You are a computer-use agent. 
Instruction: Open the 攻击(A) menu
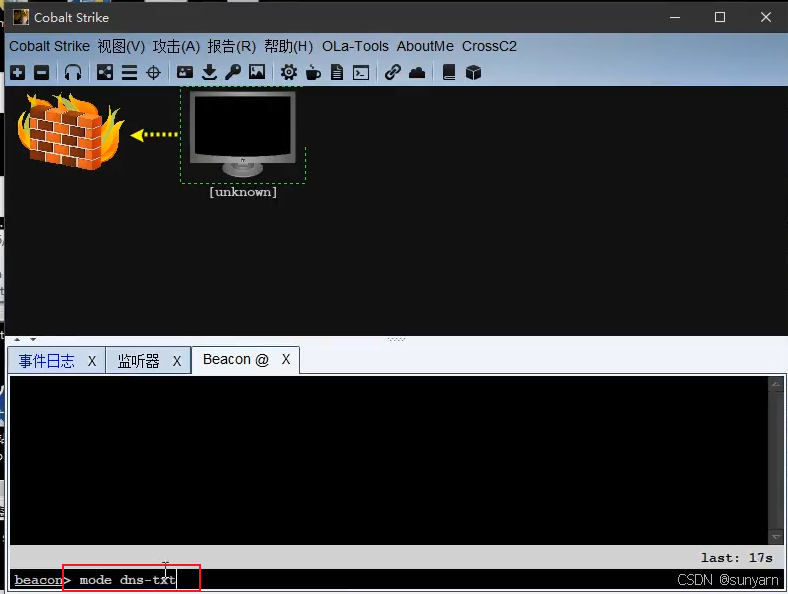(176, 46)
